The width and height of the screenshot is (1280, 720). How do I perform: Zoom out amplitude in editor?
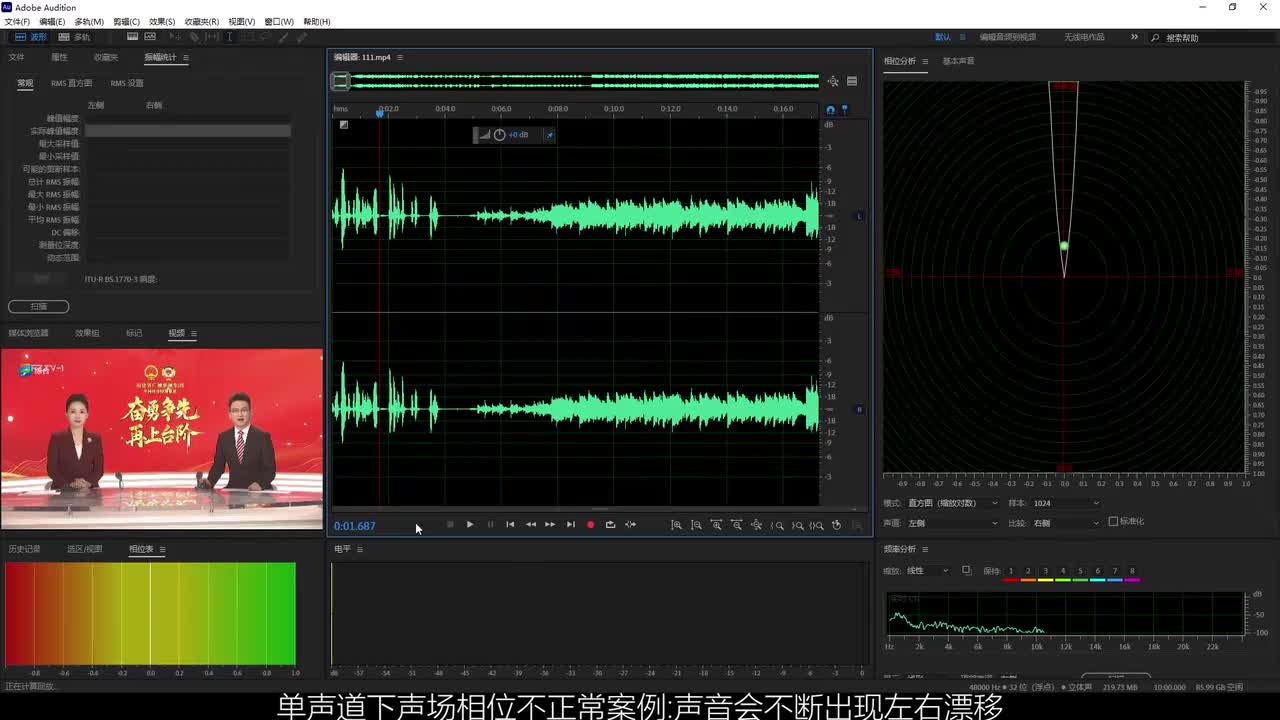click(x=696, y=525)
